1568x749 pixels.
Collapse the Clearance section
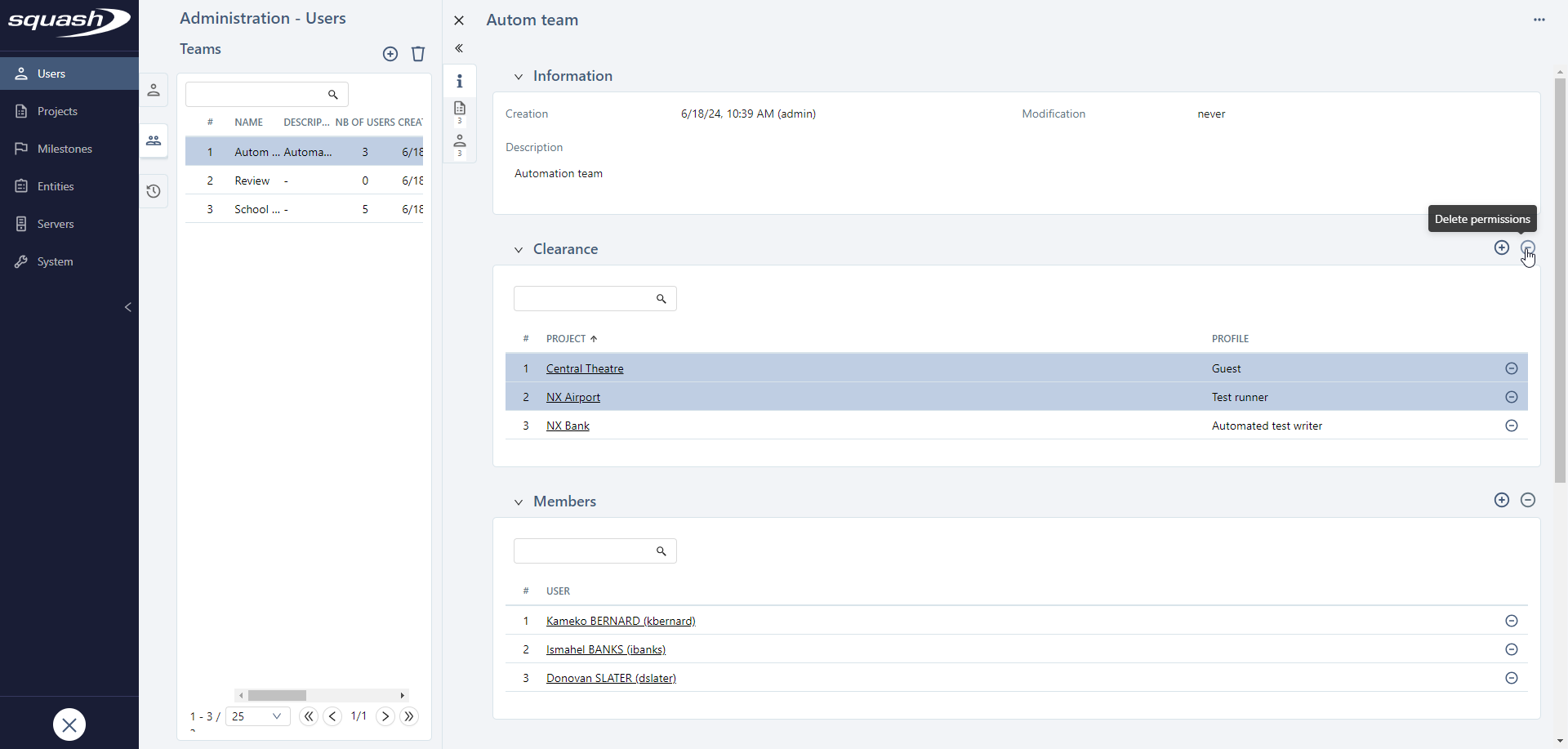(x=518, y=250)
